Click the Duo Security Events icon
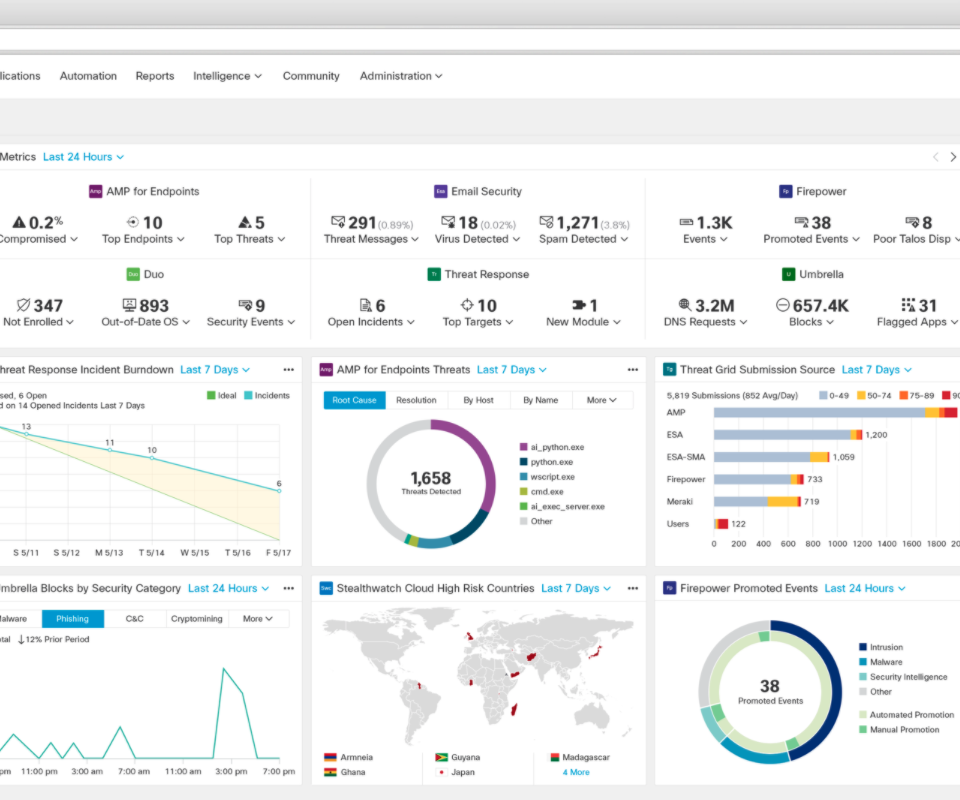Screen dimensions: 960x800 [245, 305]
